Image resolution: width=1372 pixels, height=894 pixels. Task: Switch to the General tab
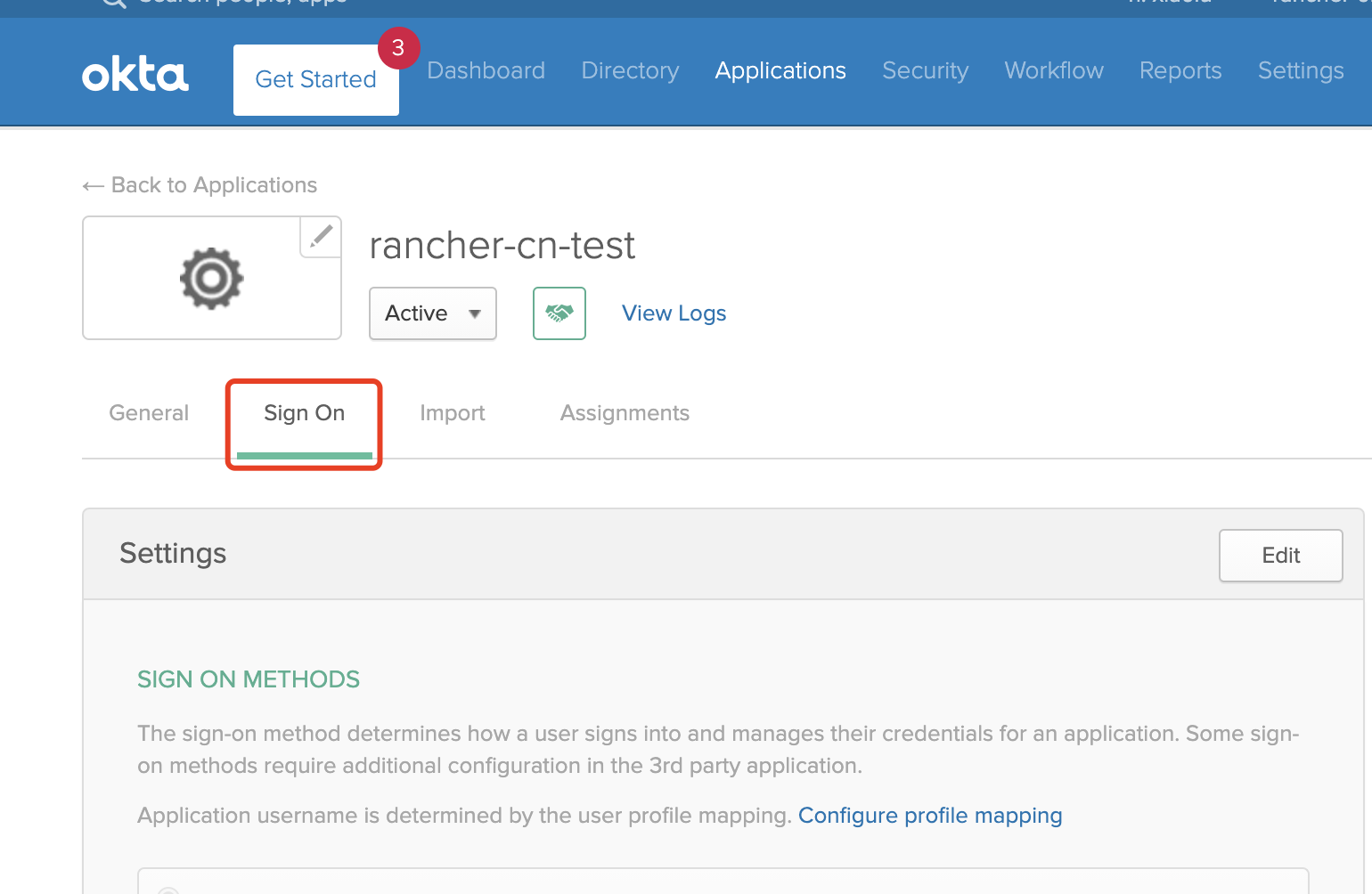pos(149,413)
